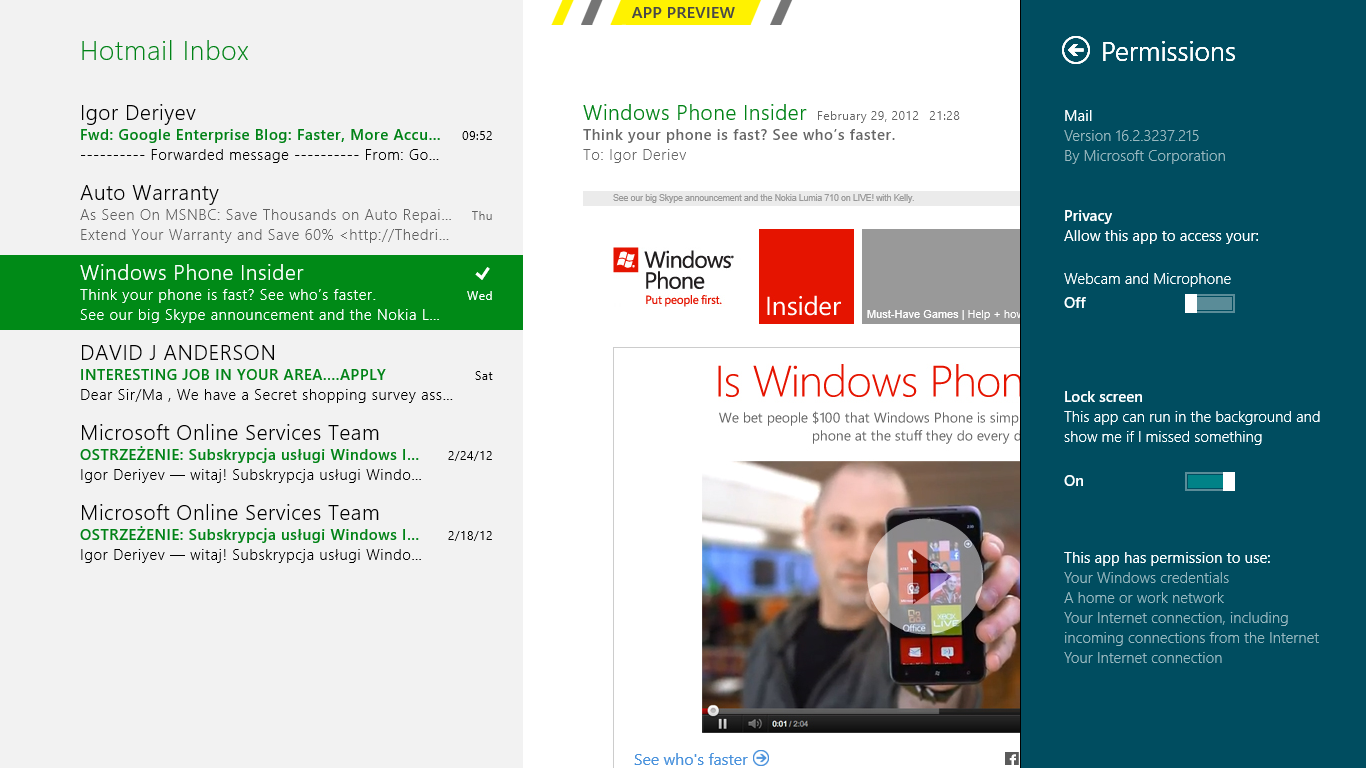Open the Microsoft Online Services Team email dated 2/24/12

click(261, 453)
